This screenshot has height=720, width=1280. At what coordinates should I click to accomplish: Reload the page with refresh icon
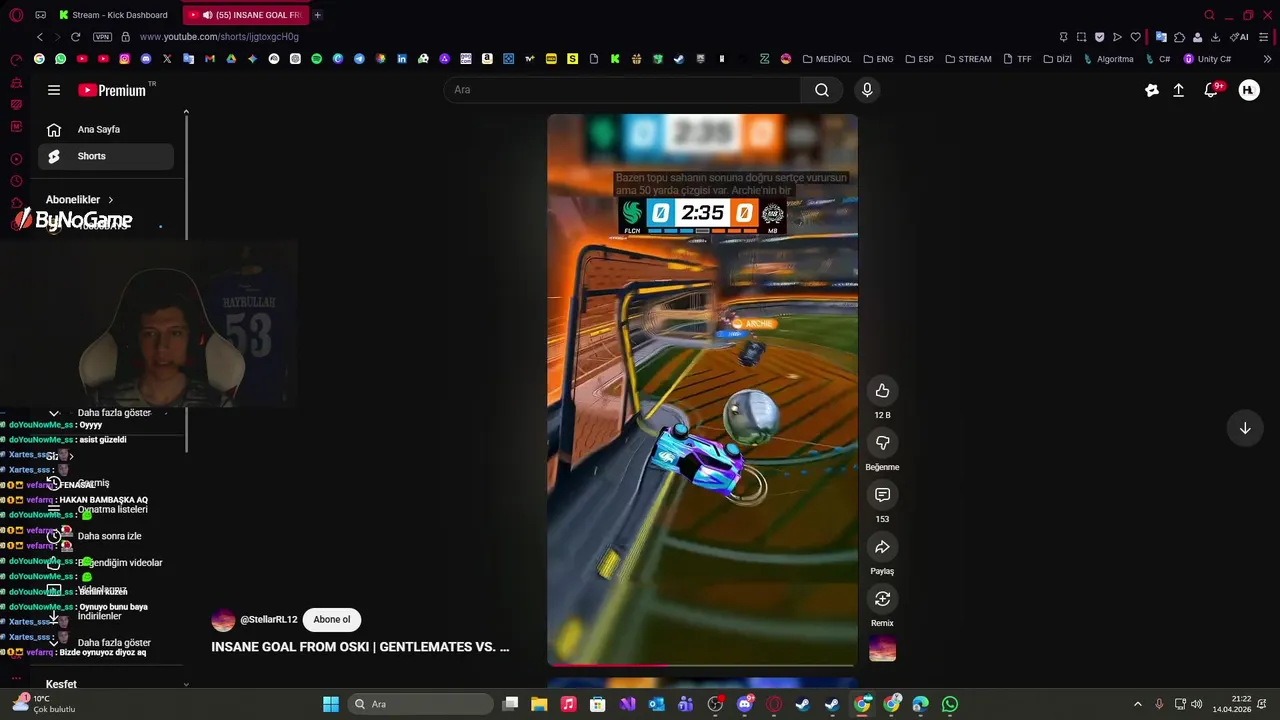tap(75, 37)
